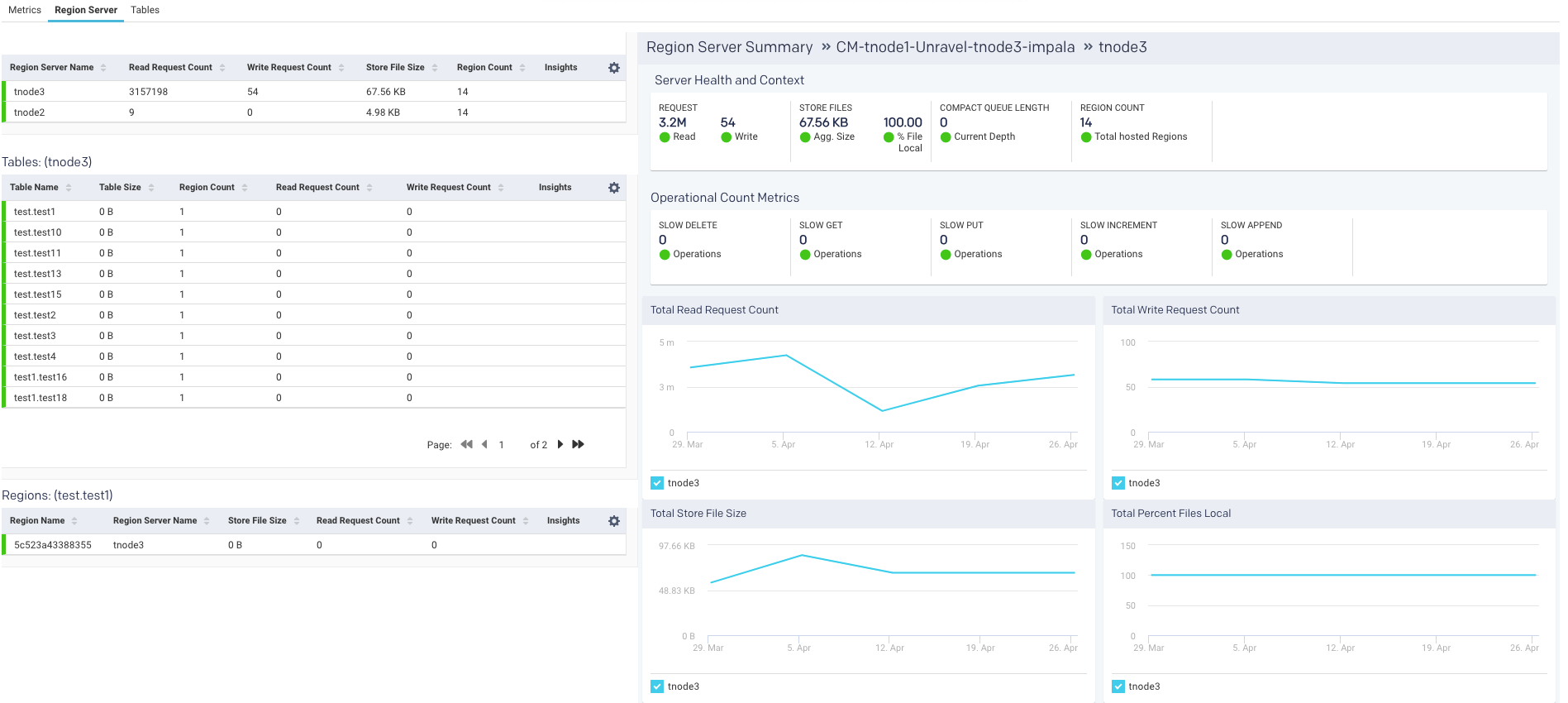Click read request count 3157198 cell
This screenshot has width=1568, height=703.
coord(149,92)
